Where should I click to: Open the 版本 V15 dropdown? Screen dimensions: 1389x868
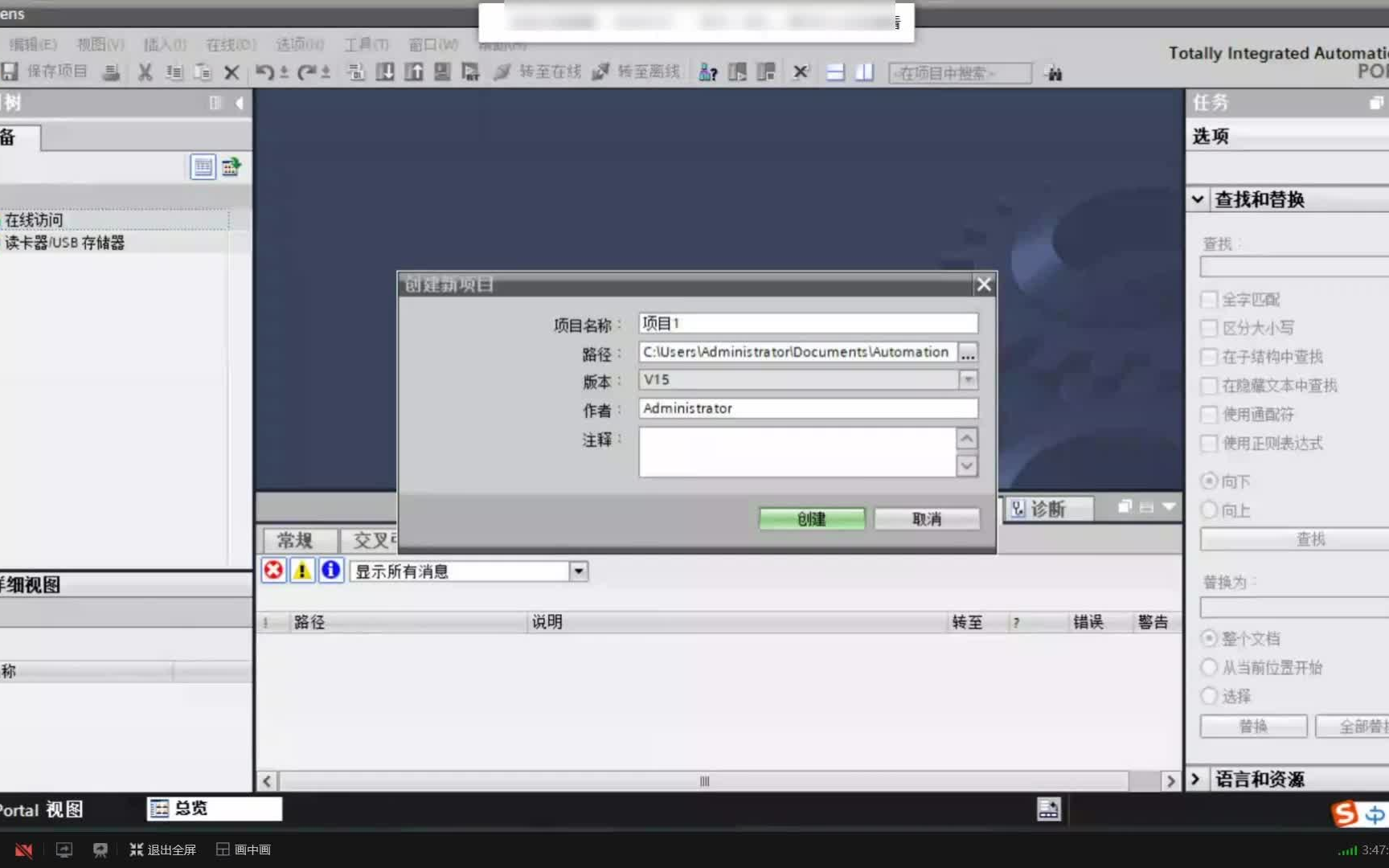[968, 379]
